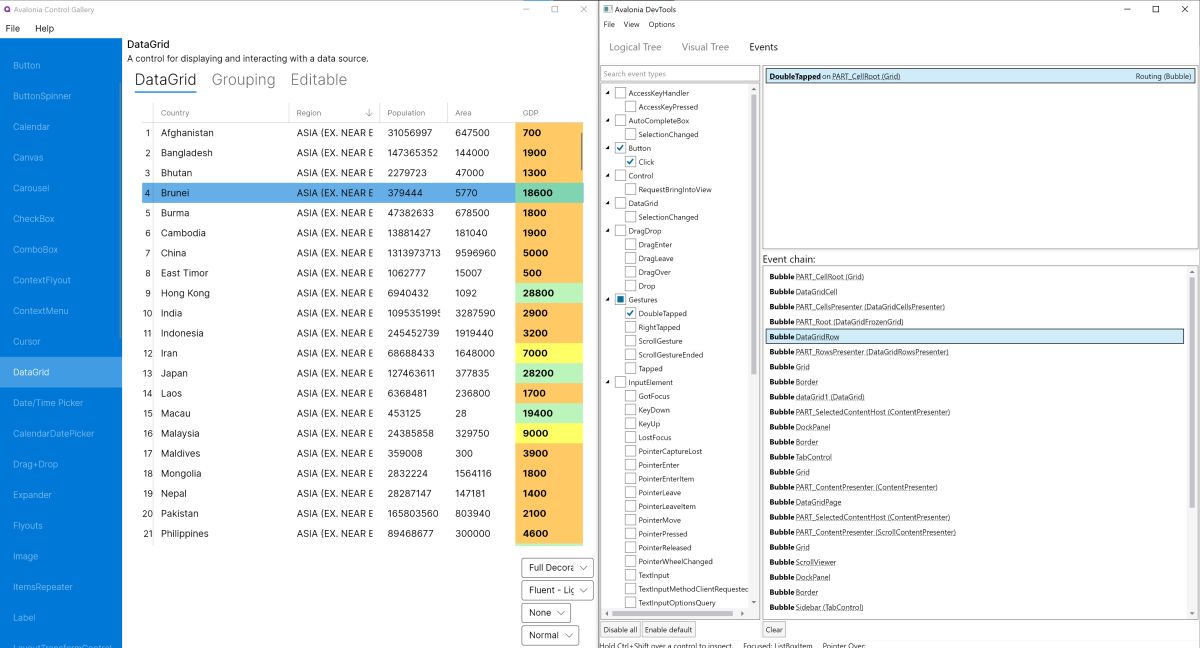Screen dimensions: 1200x648
Task: Open the File menu in Control Gallery
Action: (13, 28)
